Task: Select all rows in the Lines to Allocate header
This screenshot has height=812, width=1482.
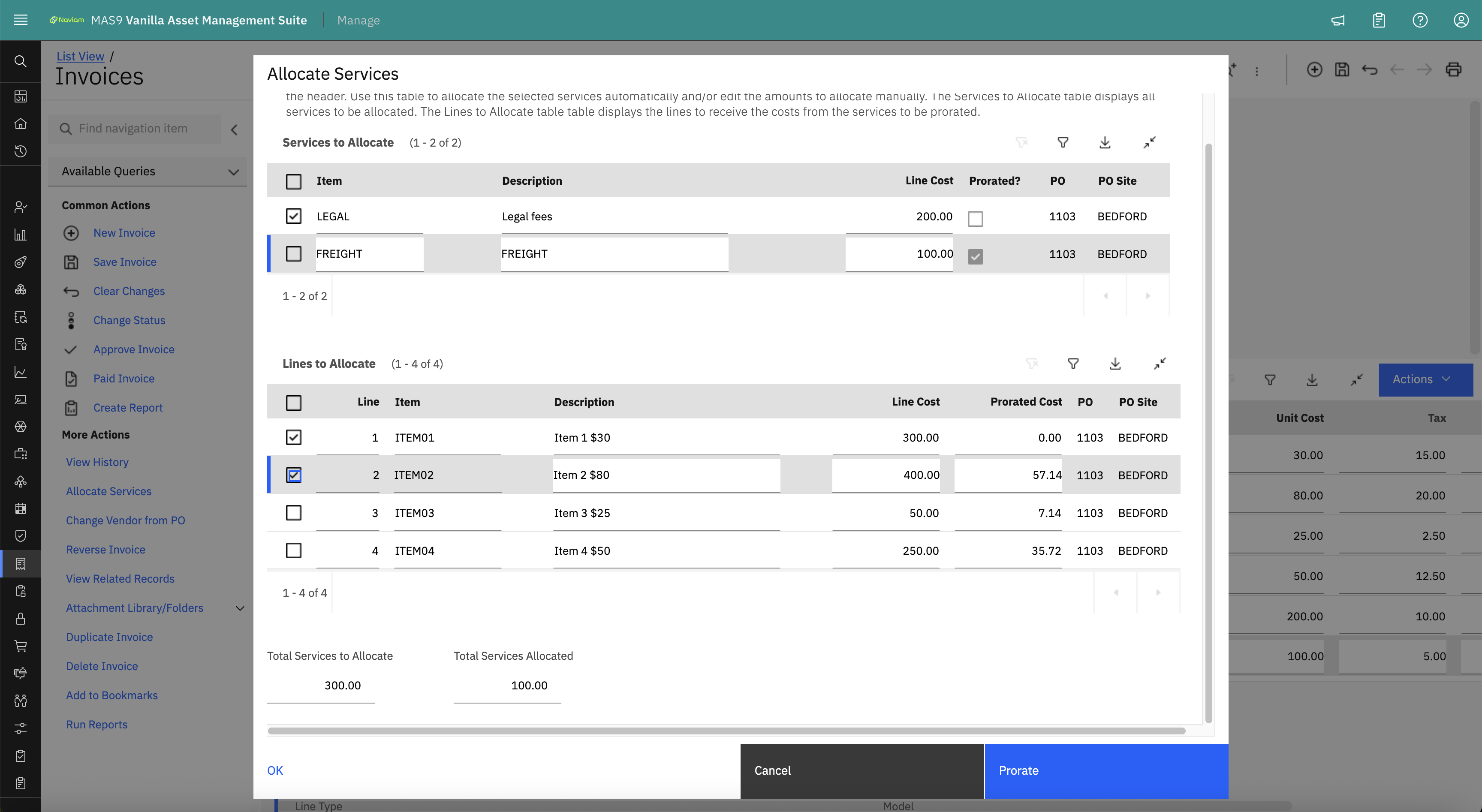Action: [293, 403]
